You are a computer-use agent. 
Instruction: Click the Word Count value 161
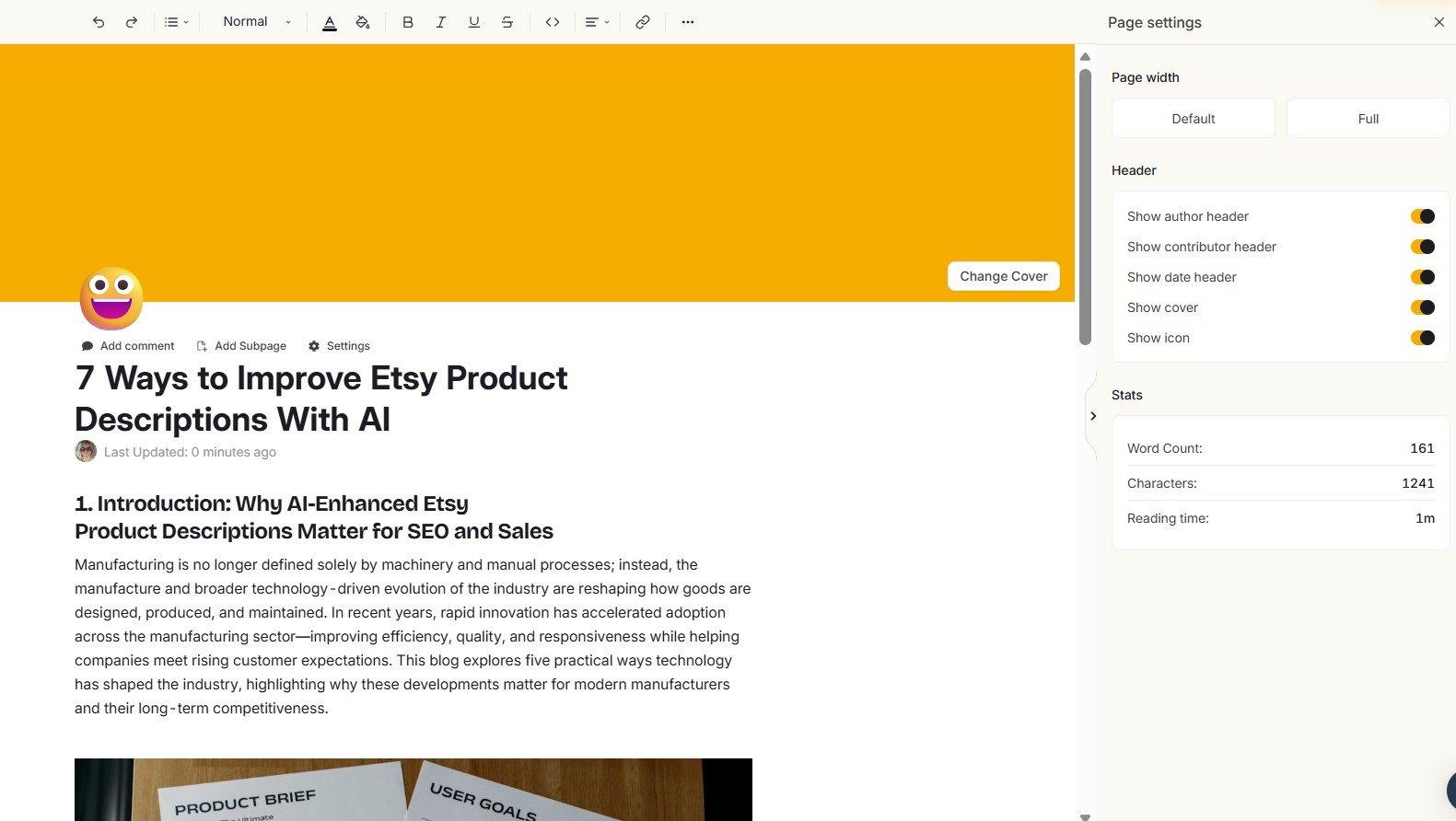coord(1422,448)
